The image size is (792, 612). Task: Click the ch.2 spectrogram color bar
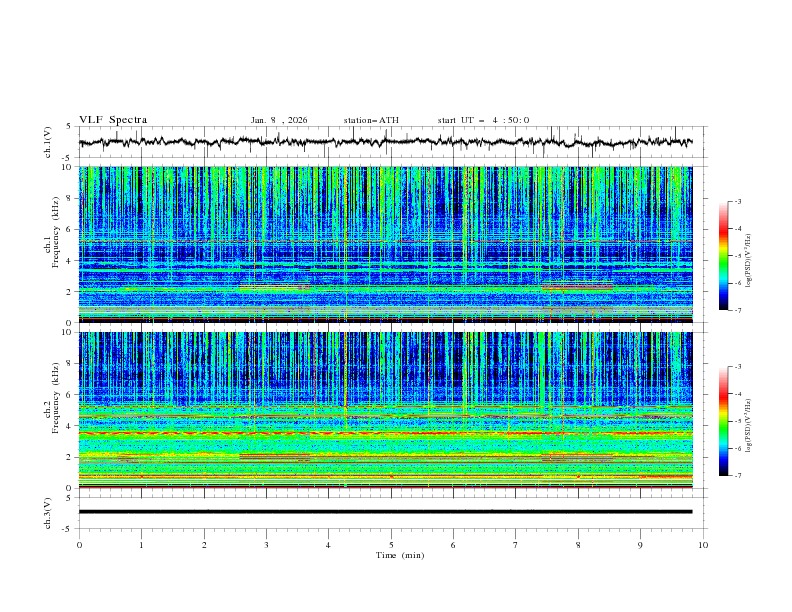pyautogui.click(x=723, y=421)
